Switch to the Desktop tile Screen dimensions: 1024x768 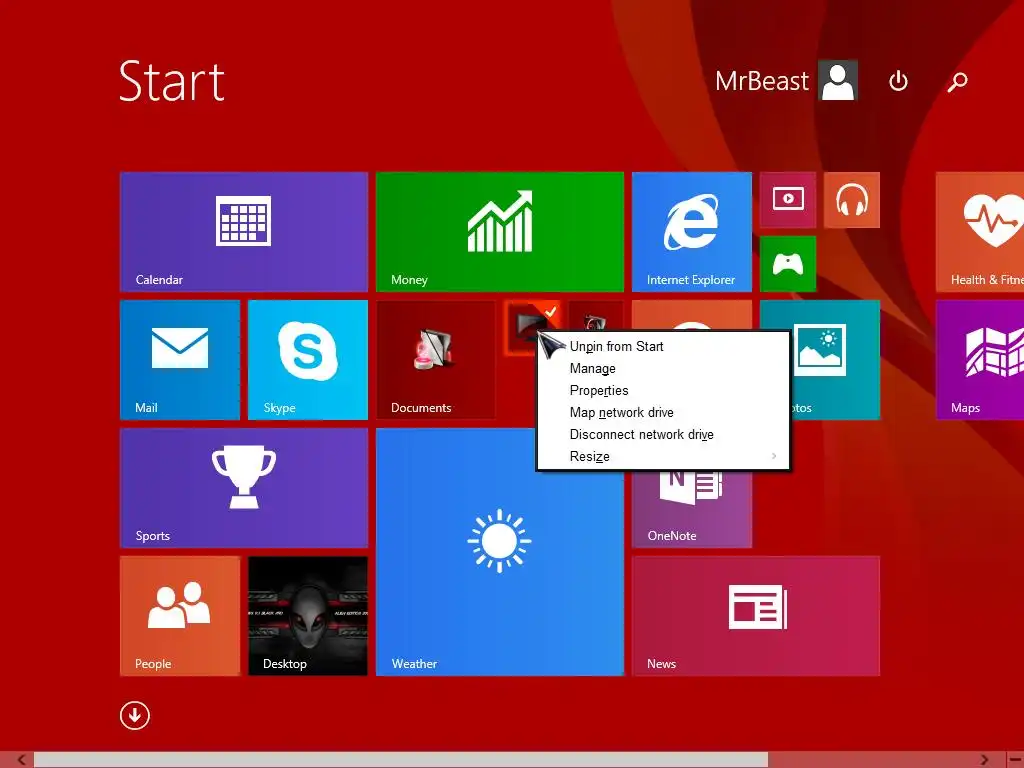pyautogui.click(x=308, y=616)
